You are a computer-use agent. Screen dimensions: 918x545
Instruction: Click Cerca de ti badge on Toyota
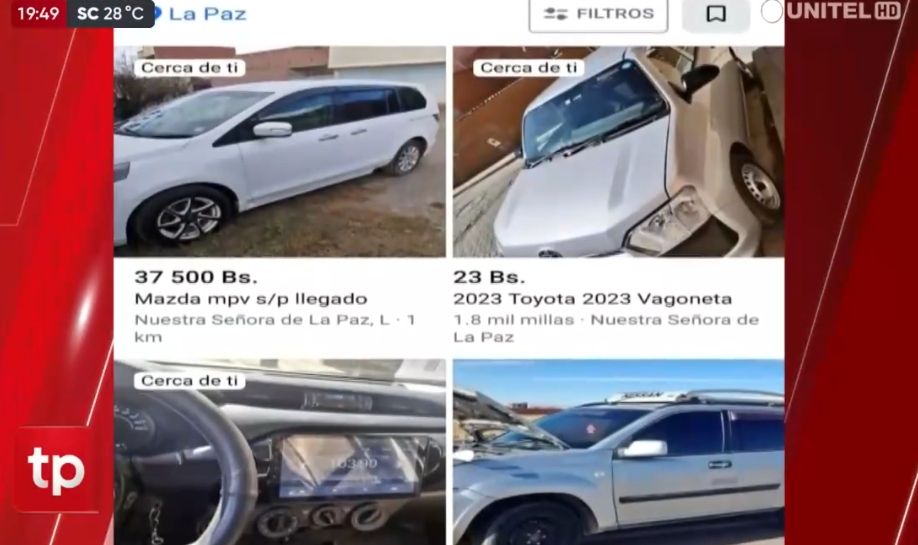(x=529, y=68)
